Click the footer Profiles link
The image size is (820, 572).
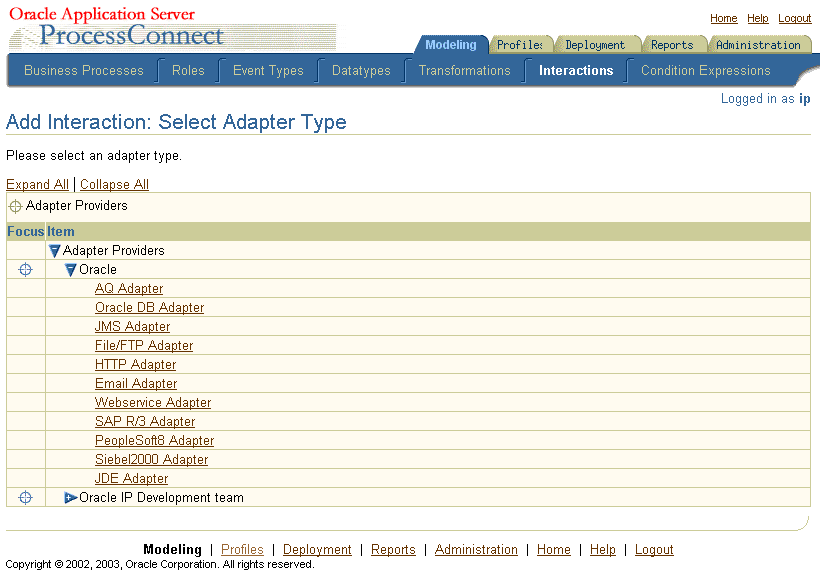coord(242,550)
